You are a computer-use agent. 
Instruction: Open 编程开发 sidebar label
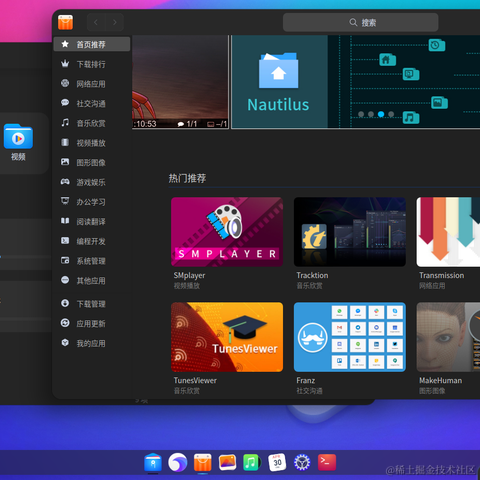[91, 241]
